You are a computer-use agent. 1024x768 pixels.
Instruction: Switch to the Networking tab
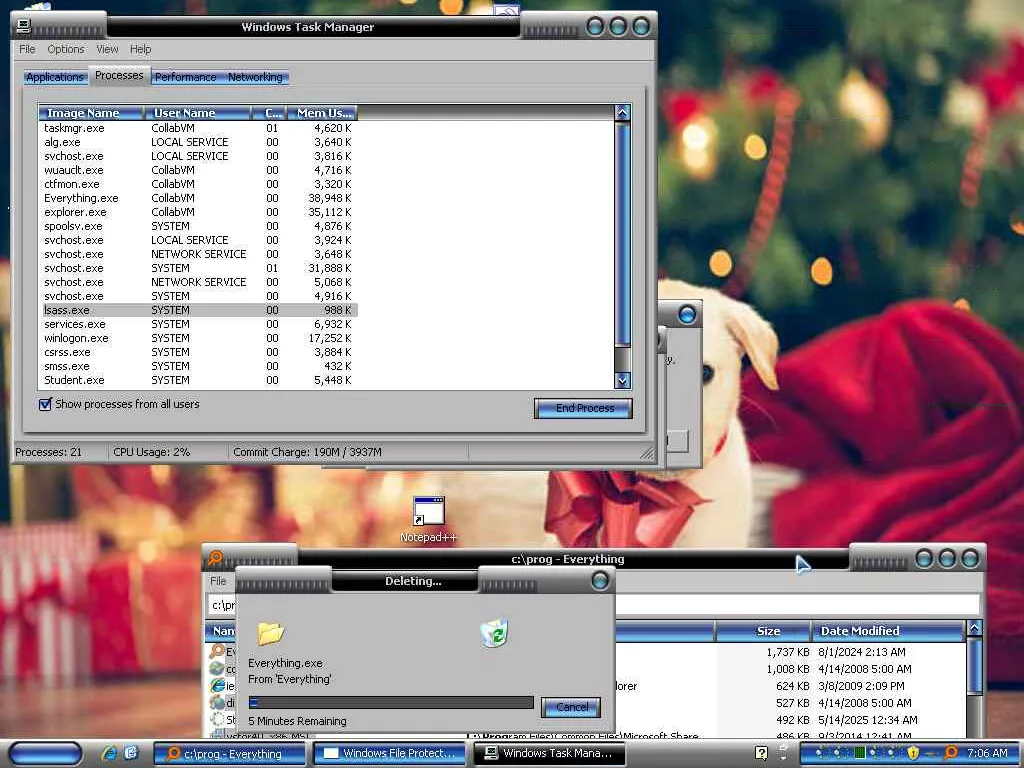(x=255, y=77)
